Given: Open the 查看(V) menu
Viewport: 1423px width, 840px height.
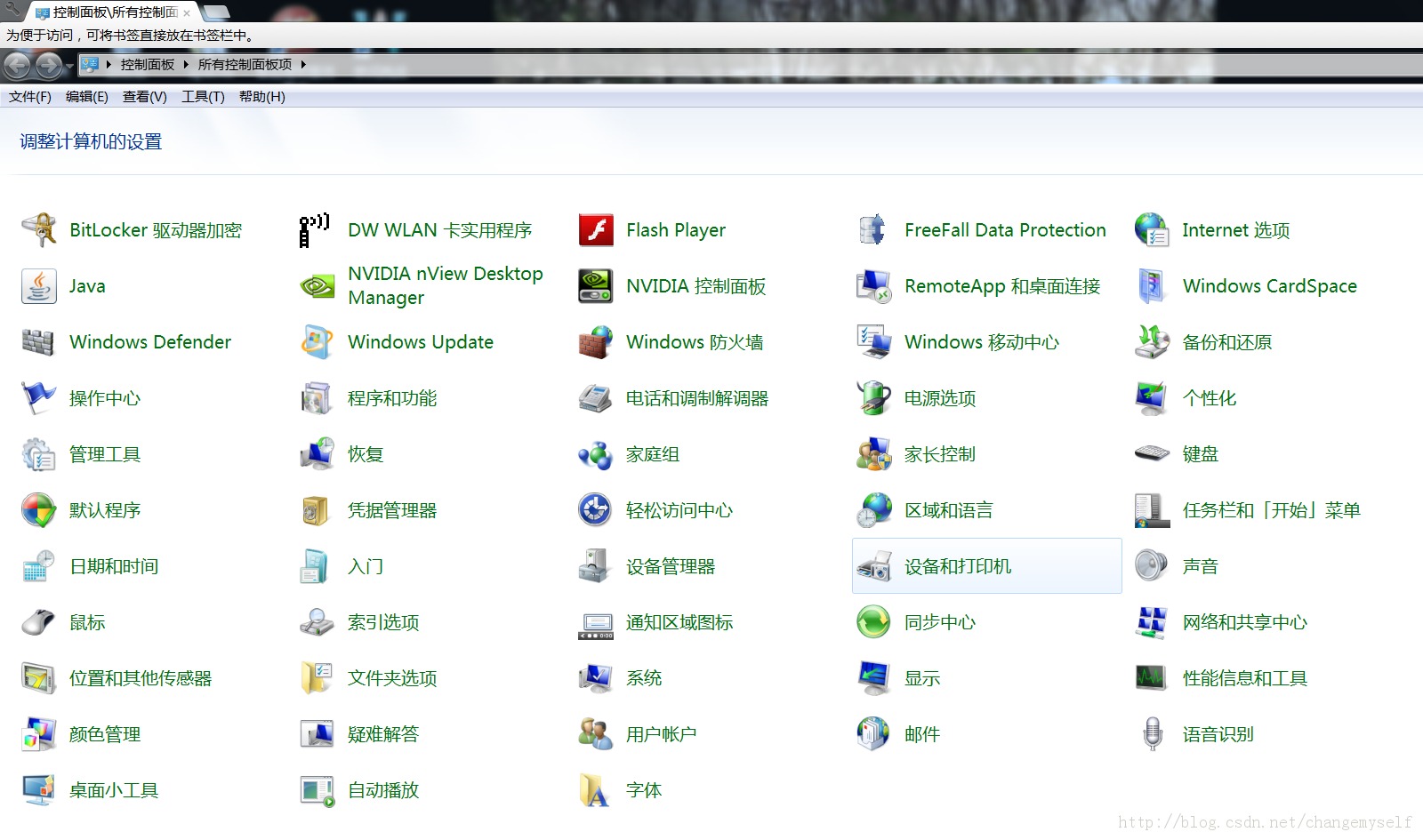Looking at the screenshot, I should pyautogui.click(x=145, y=97).
